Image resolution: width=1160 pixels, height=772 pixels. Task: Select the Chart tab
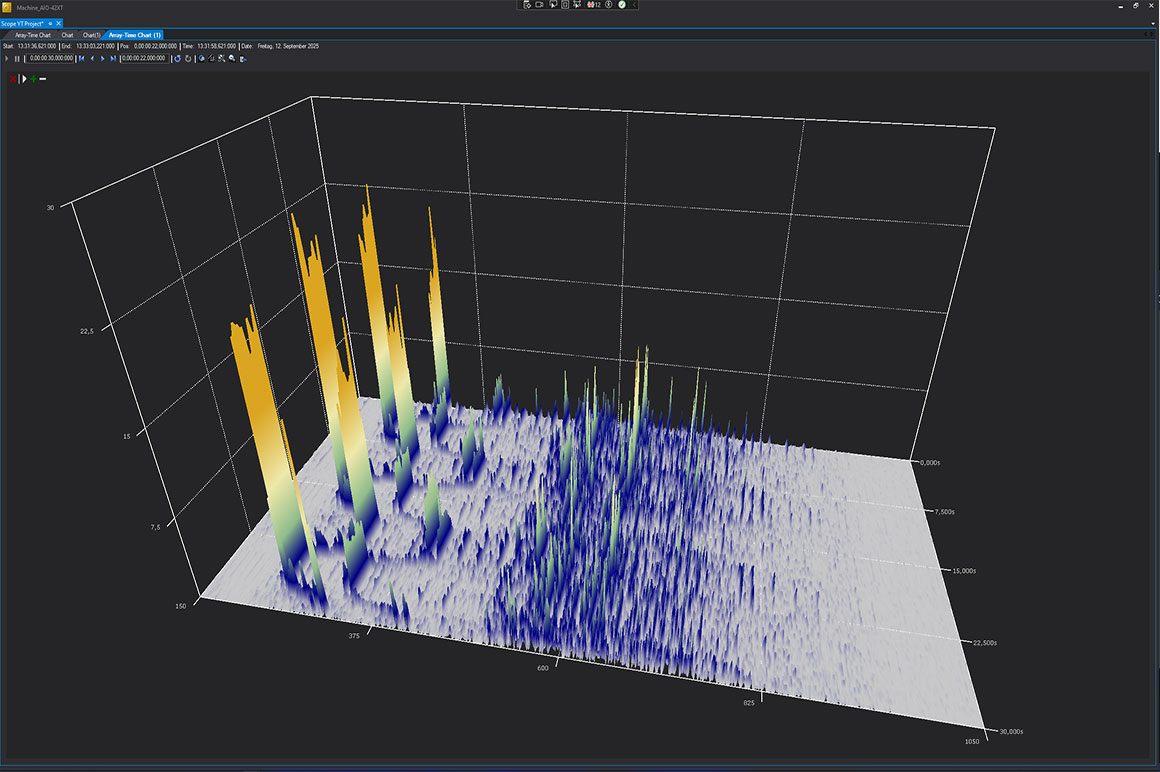coord(67,35)
